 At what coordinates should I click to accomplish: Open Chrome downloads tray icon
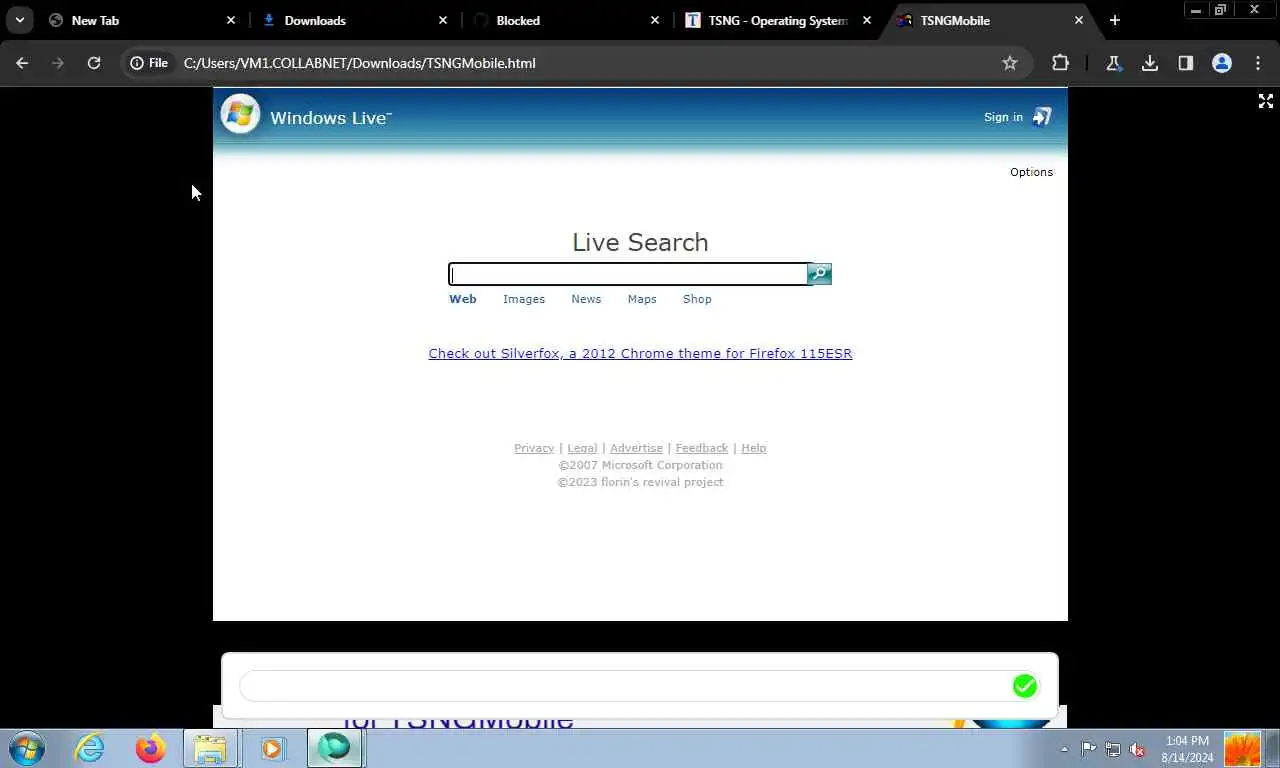pyautogui.click(x=1150, y=63)
